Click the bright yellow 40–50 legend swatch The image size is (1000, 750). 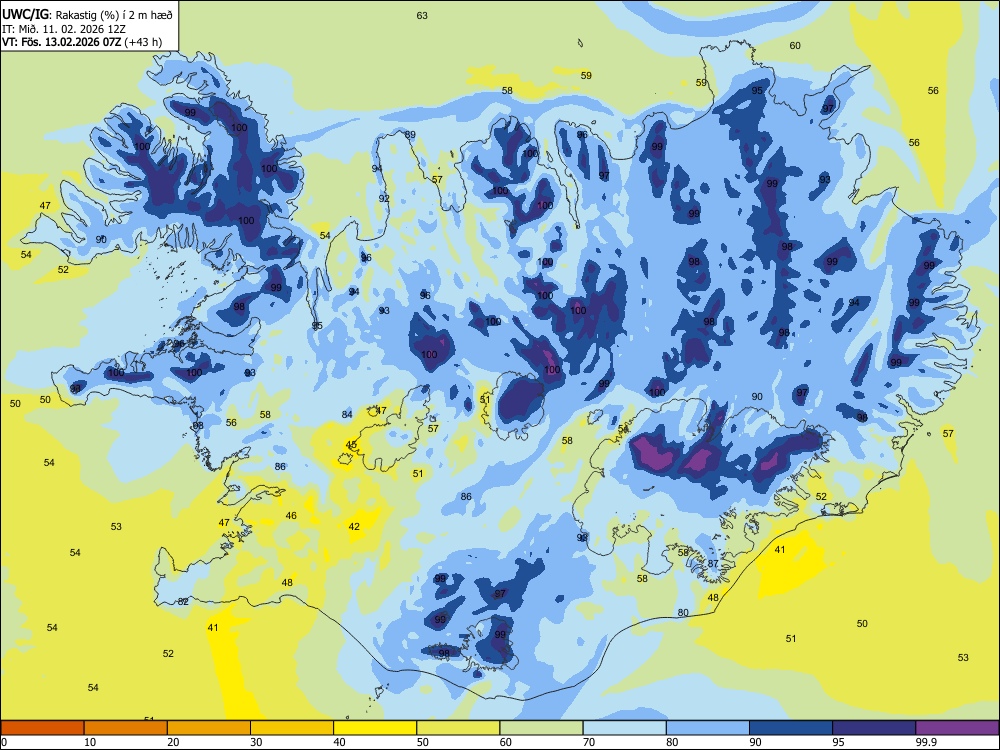tap(375, 728)
